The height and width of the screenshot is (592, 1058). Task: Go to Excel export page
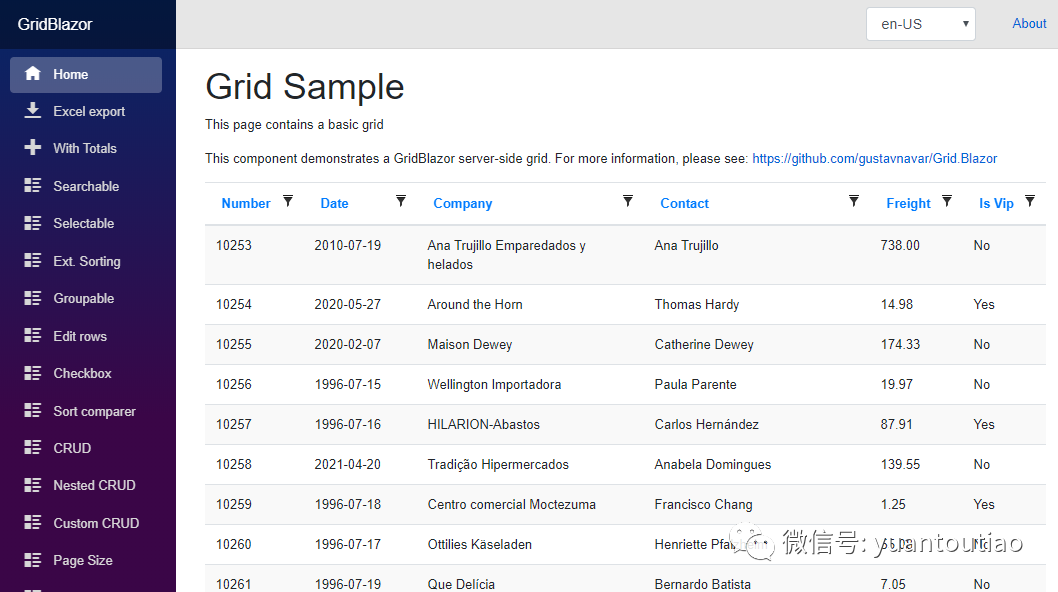click(86, 111)
